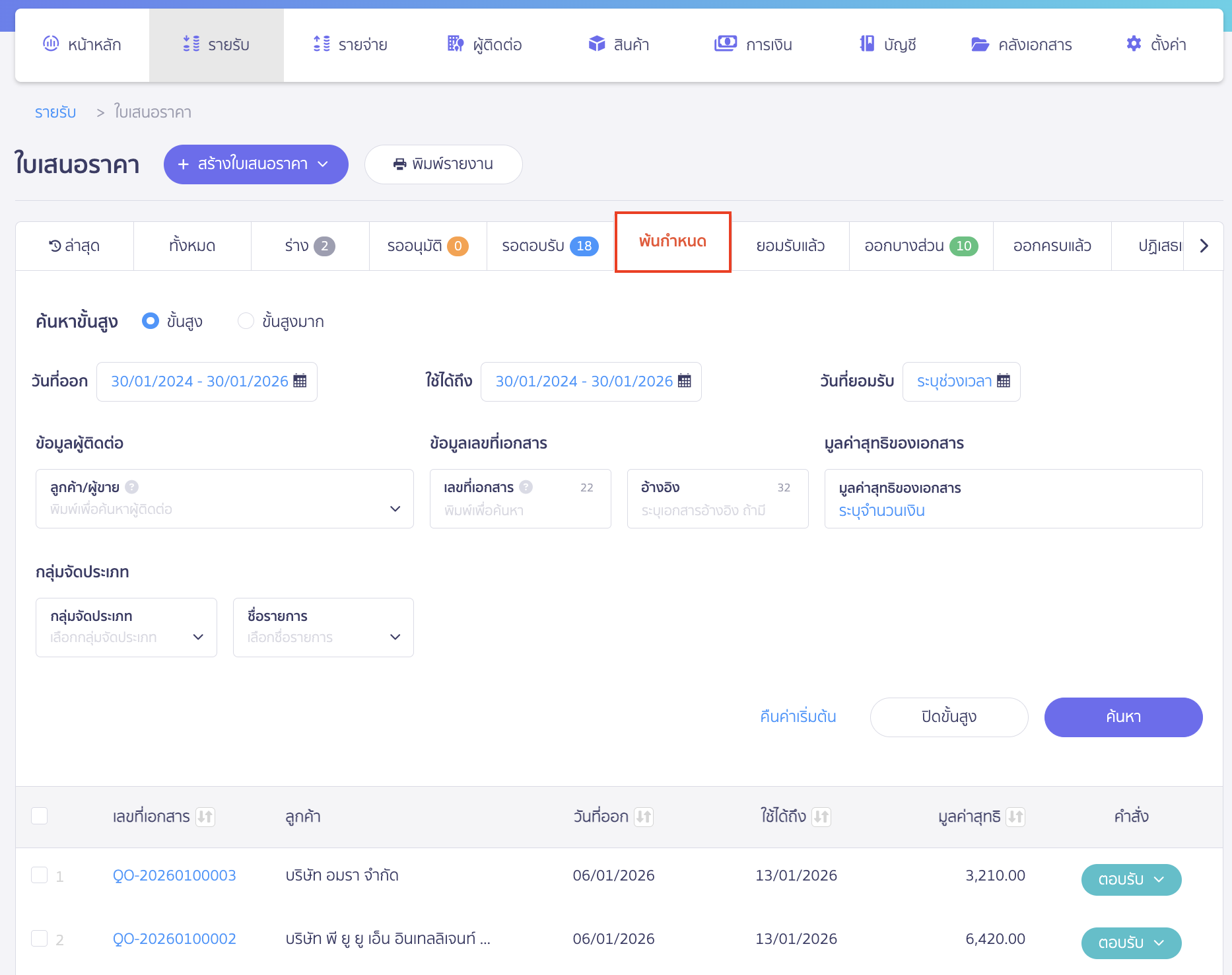
Task: Select the ขั้นสูงมาก radio button
Action: (246, 321)
